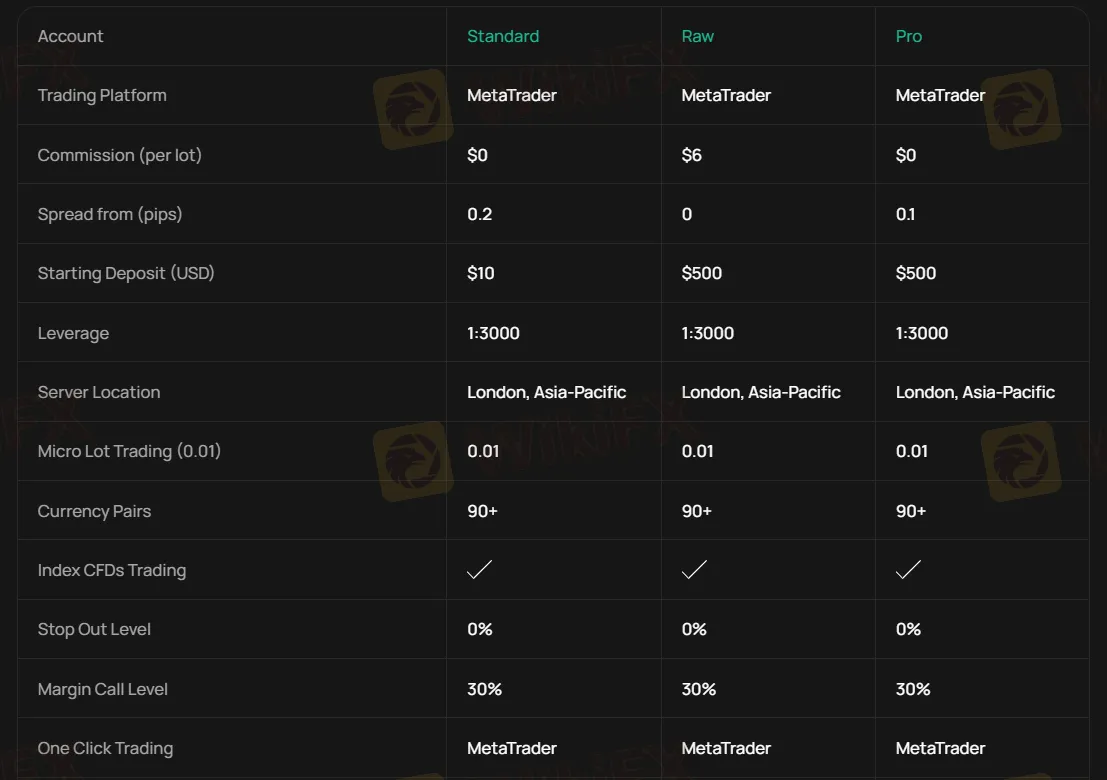Click the Pro column checkmark for Index CFDs
This screenshot has height=780, width=1107.
[x=908, y=570]
